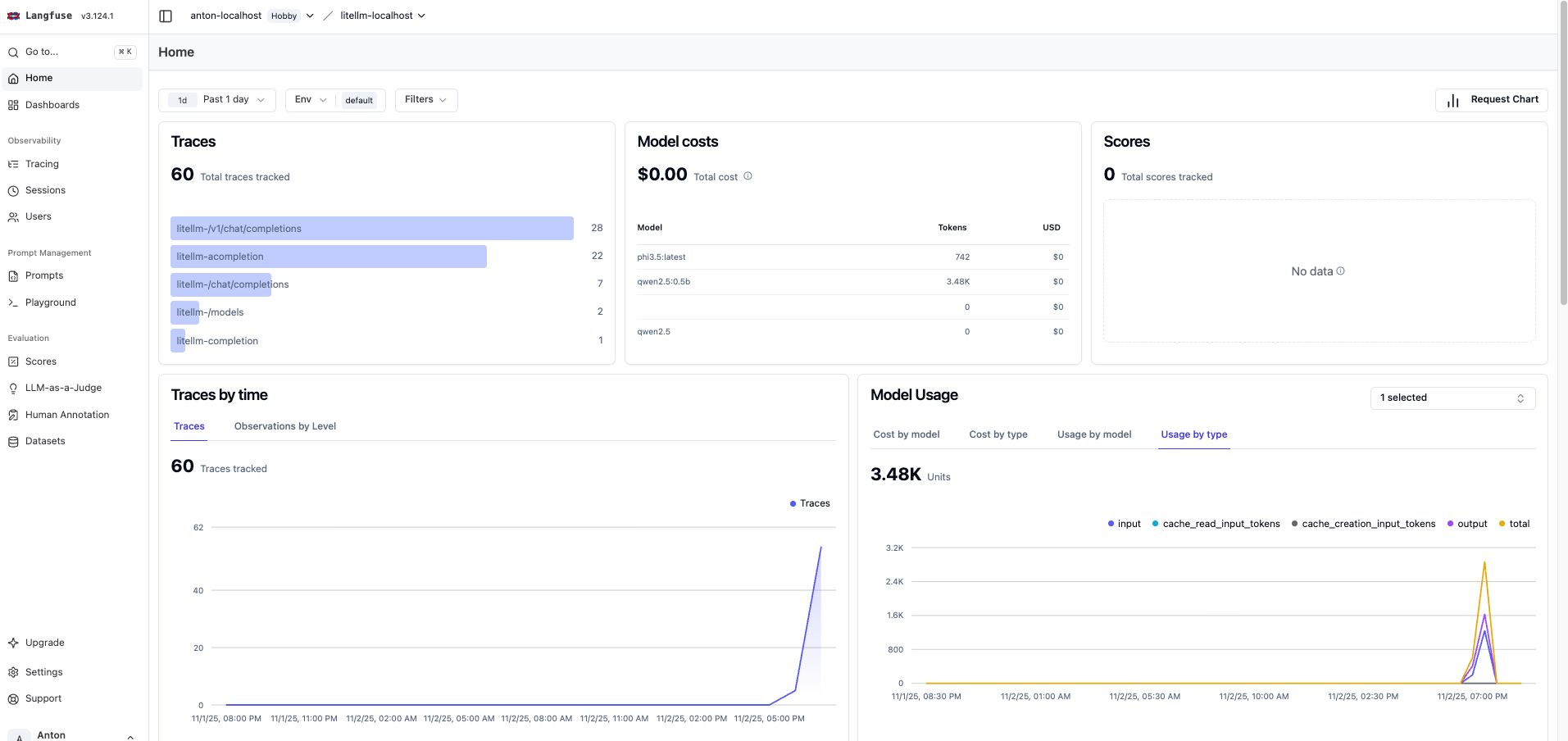Open the Sessions page

[45, 190]
